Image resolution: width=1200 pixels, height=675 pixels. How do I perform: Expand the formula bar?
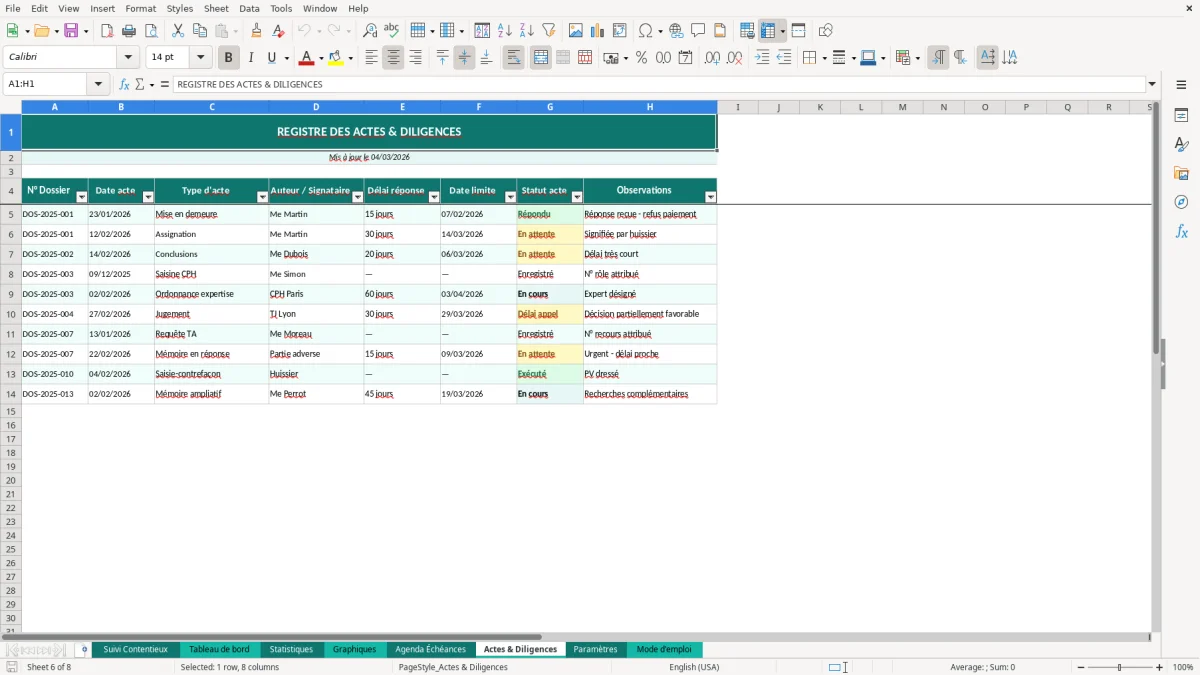1152,84
